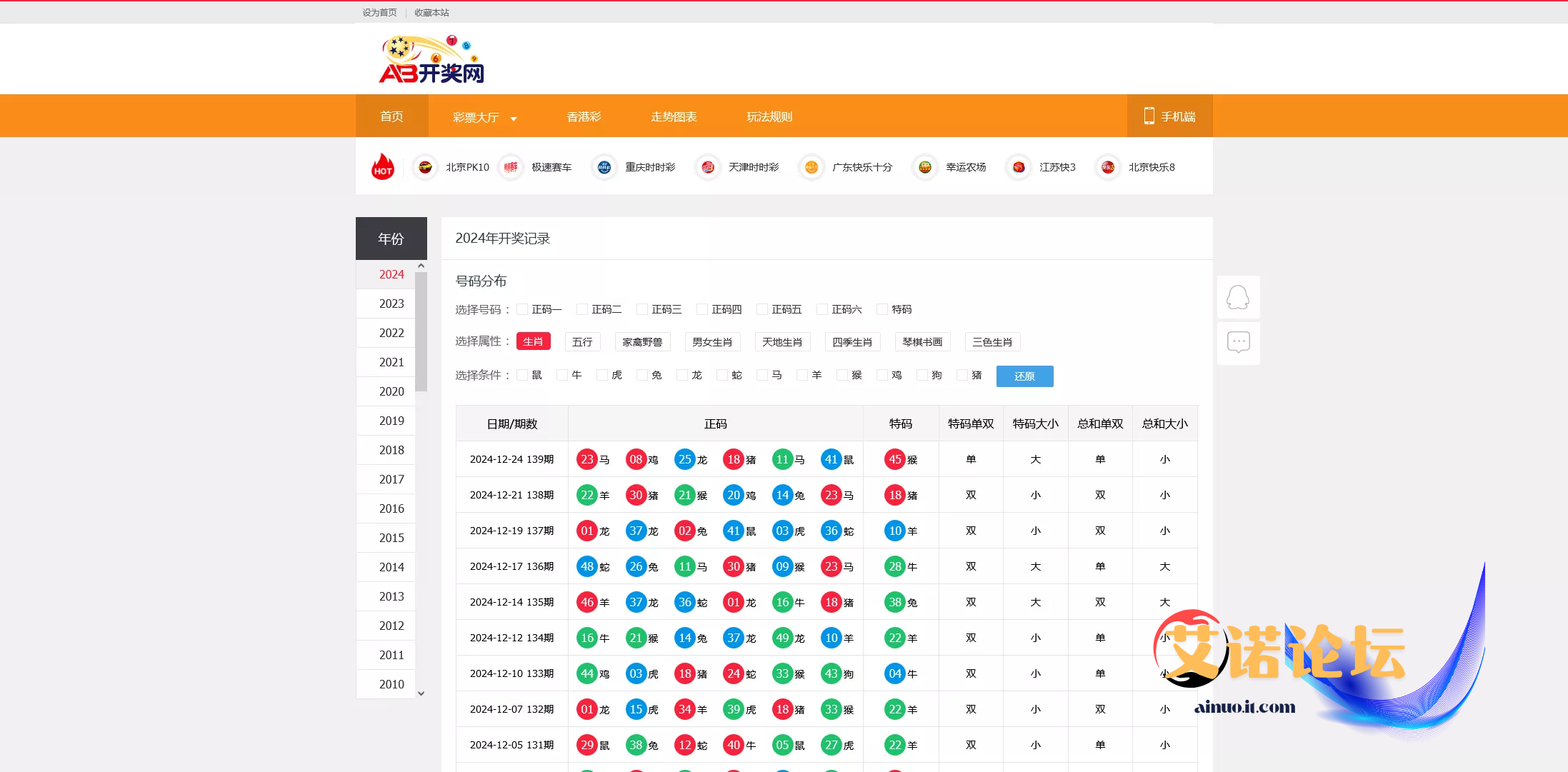Check the 正码一 number checkbox
The image size is (1568, 772).
coord(522,309)
